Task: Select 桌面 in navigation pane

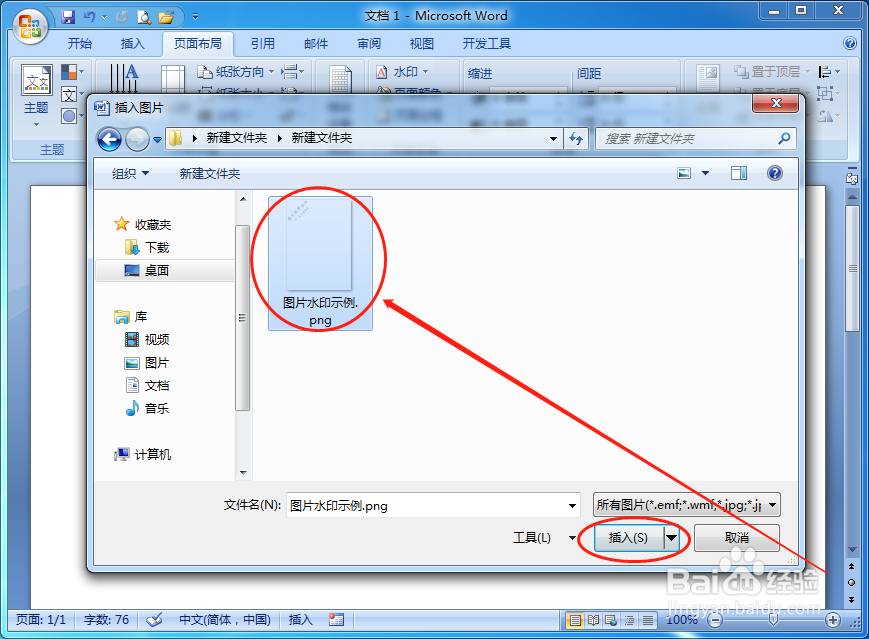Action: [x=165, y=270]
